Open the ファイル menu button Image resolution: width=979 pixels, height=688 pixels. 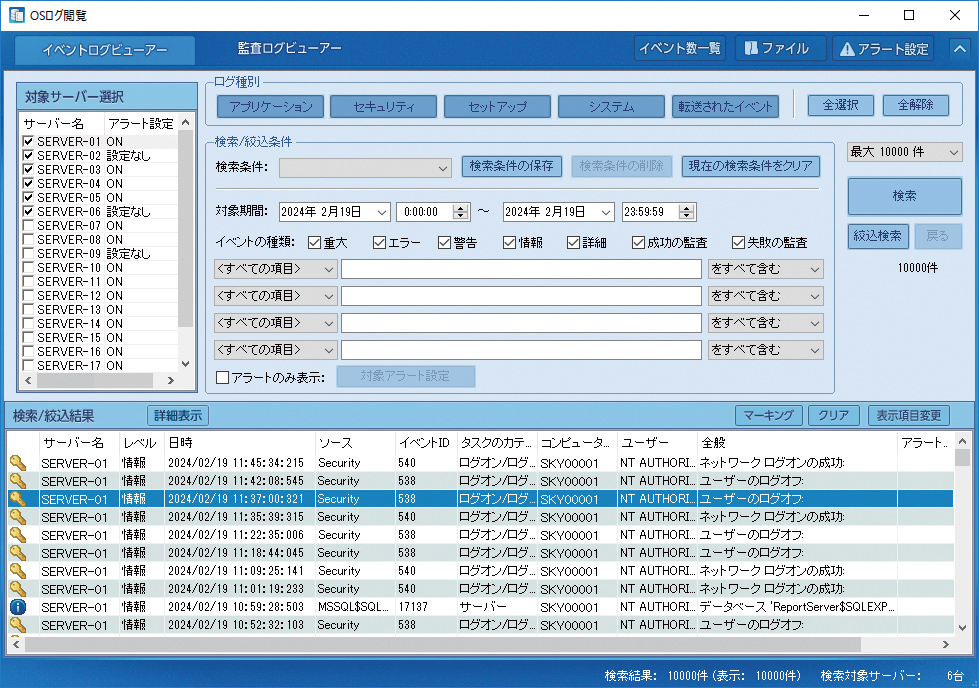click(x=780, y=49)
